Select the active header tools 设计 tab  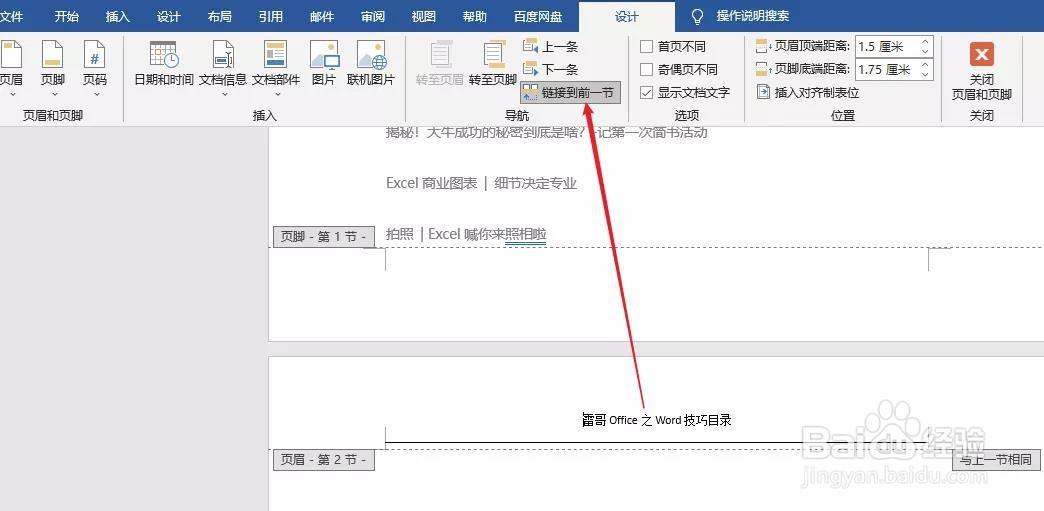click(x=627, y=17)
